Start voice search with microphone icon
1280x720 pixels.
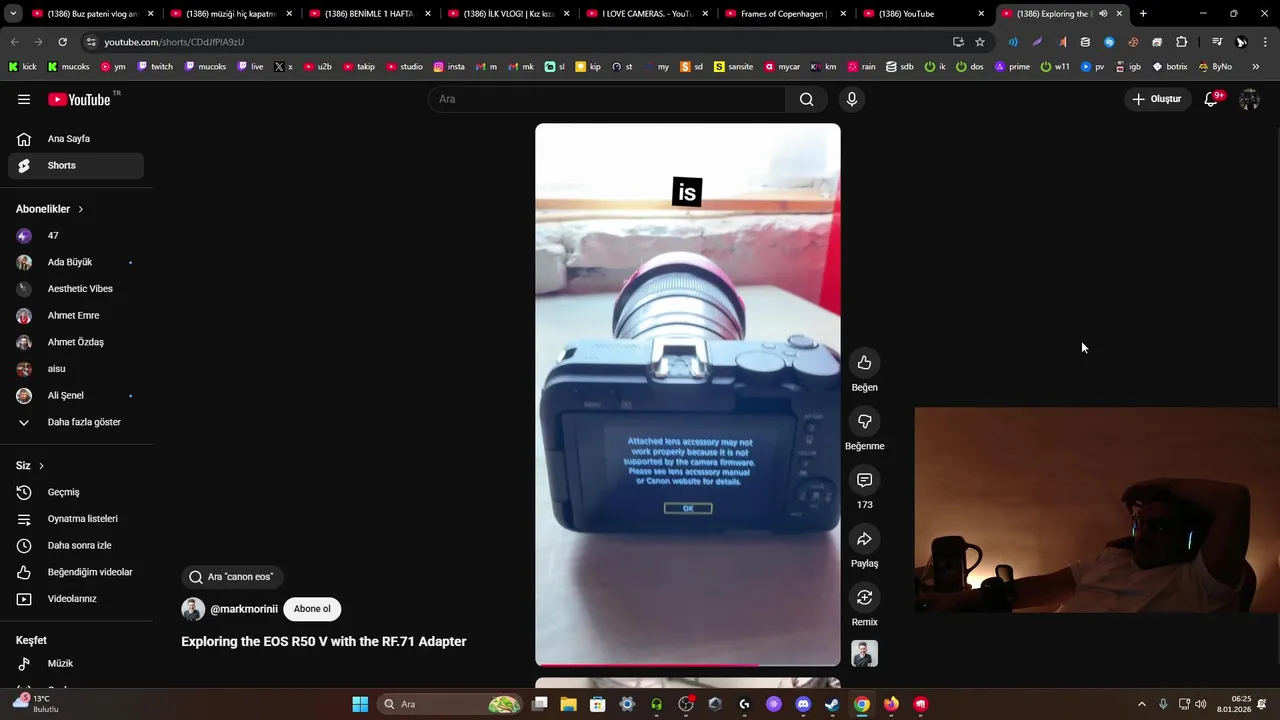tap(852, 99)
